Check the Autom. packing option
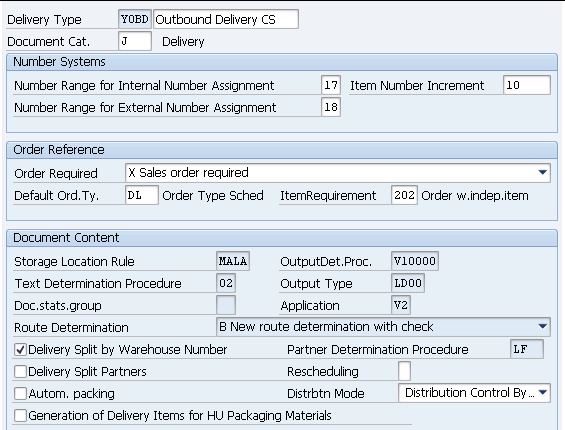 20,394
